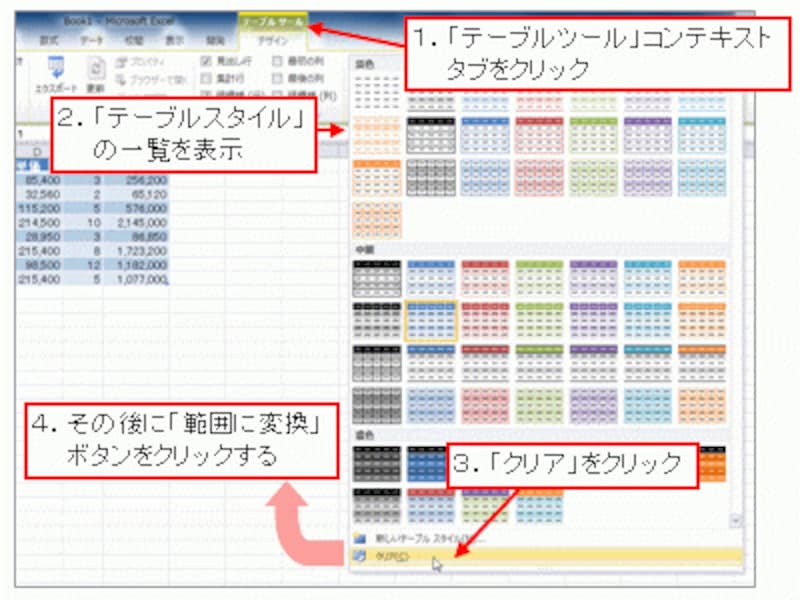
Task: Open the 数式 (Formulas) ribbon tab
Action: click(x=49, y=40)
